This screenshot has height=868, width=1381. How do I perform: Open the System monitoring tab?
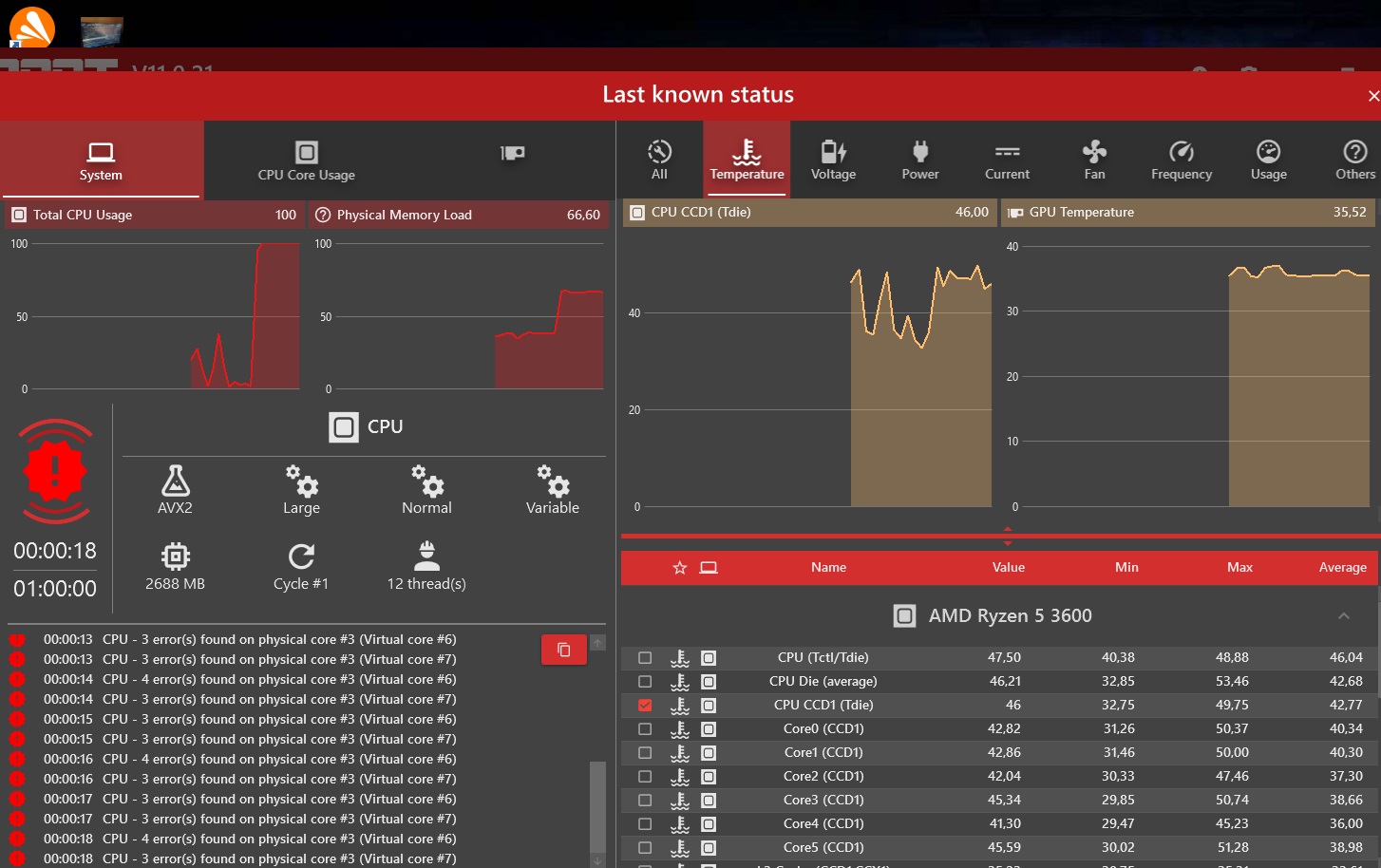[x=101, y=160]
